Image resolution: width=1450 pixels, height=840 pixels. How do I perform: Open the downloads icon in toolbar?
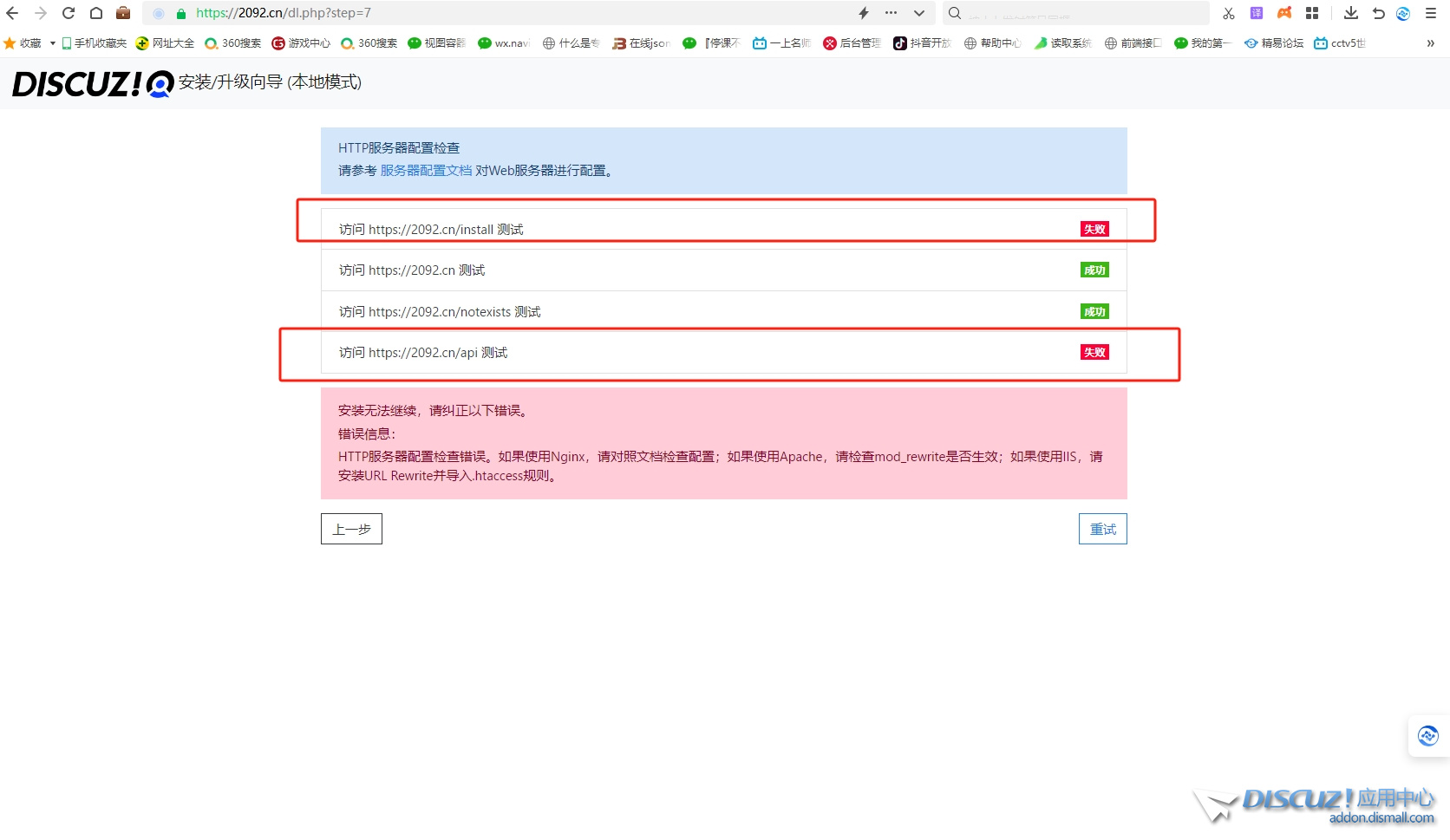1350,13
